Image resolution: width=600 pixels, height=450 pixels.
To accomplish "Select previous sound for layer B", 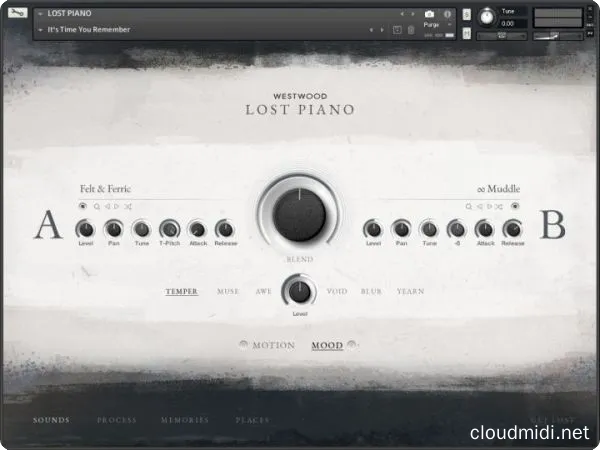I will (x=479, y=207).
